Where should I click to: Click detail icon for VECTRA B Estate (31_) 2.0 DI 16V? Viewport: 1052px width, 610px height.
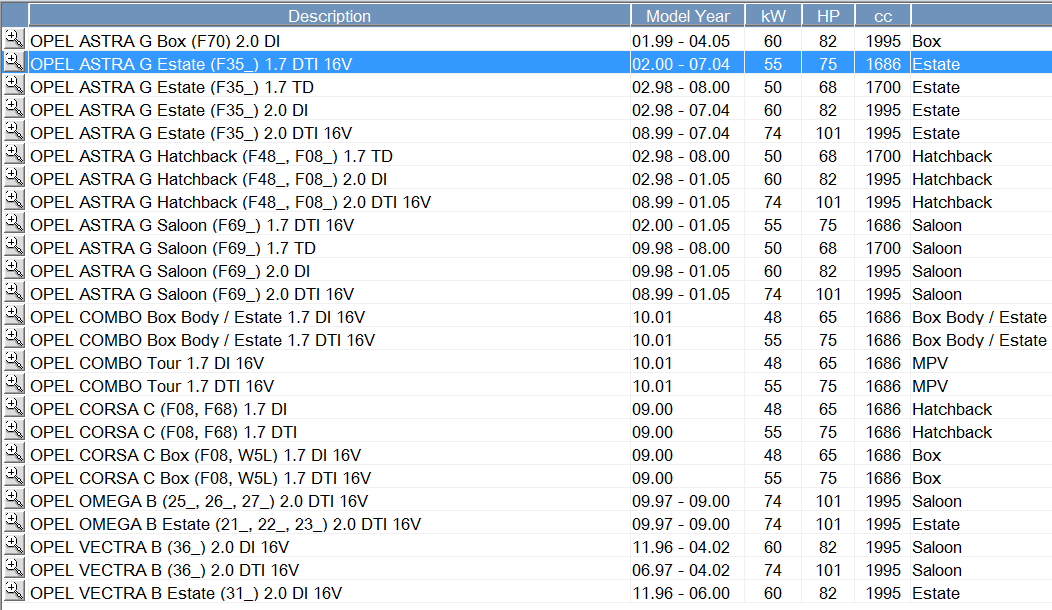point(14,591)
